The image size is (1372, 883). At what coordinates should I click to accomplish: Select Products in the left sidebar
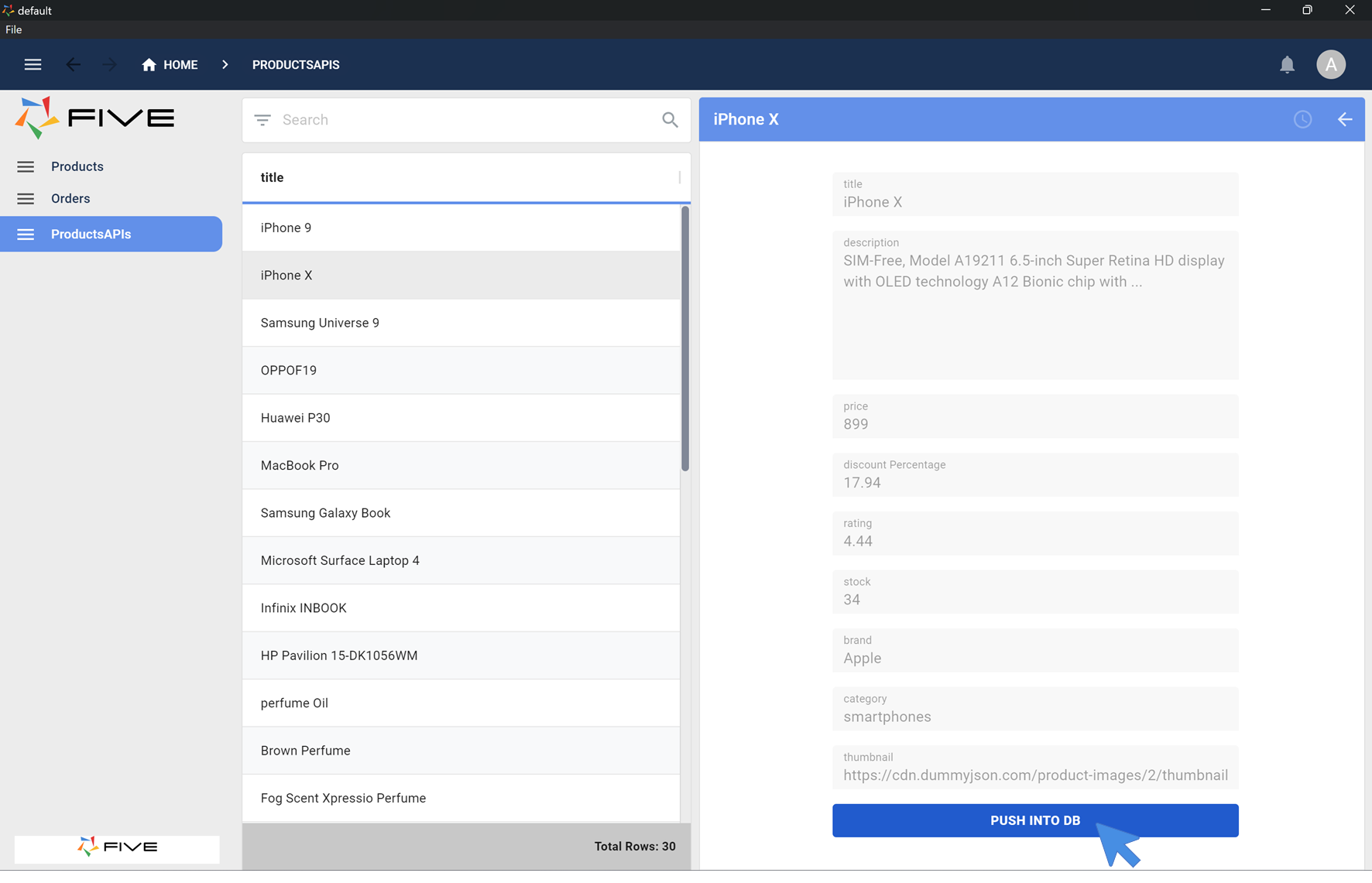tap(77, 166)
